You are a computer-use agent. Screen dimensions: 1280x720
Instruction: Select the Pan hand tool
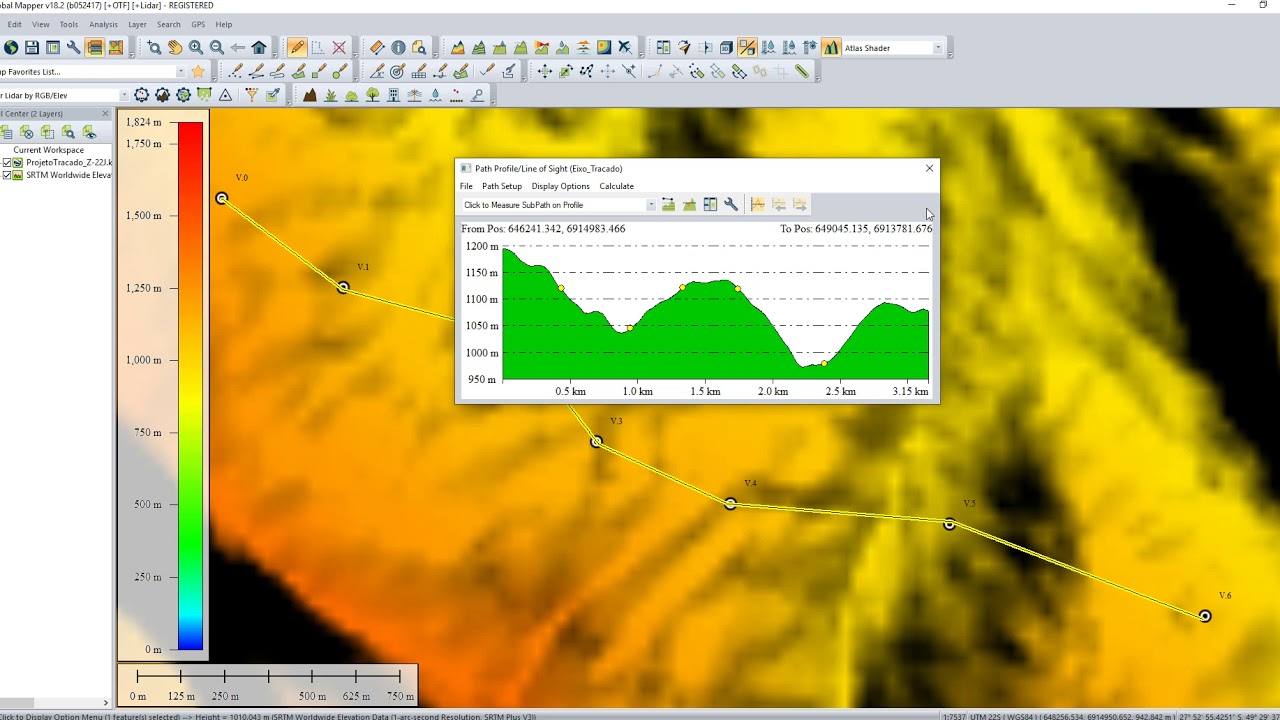point(175,47)
